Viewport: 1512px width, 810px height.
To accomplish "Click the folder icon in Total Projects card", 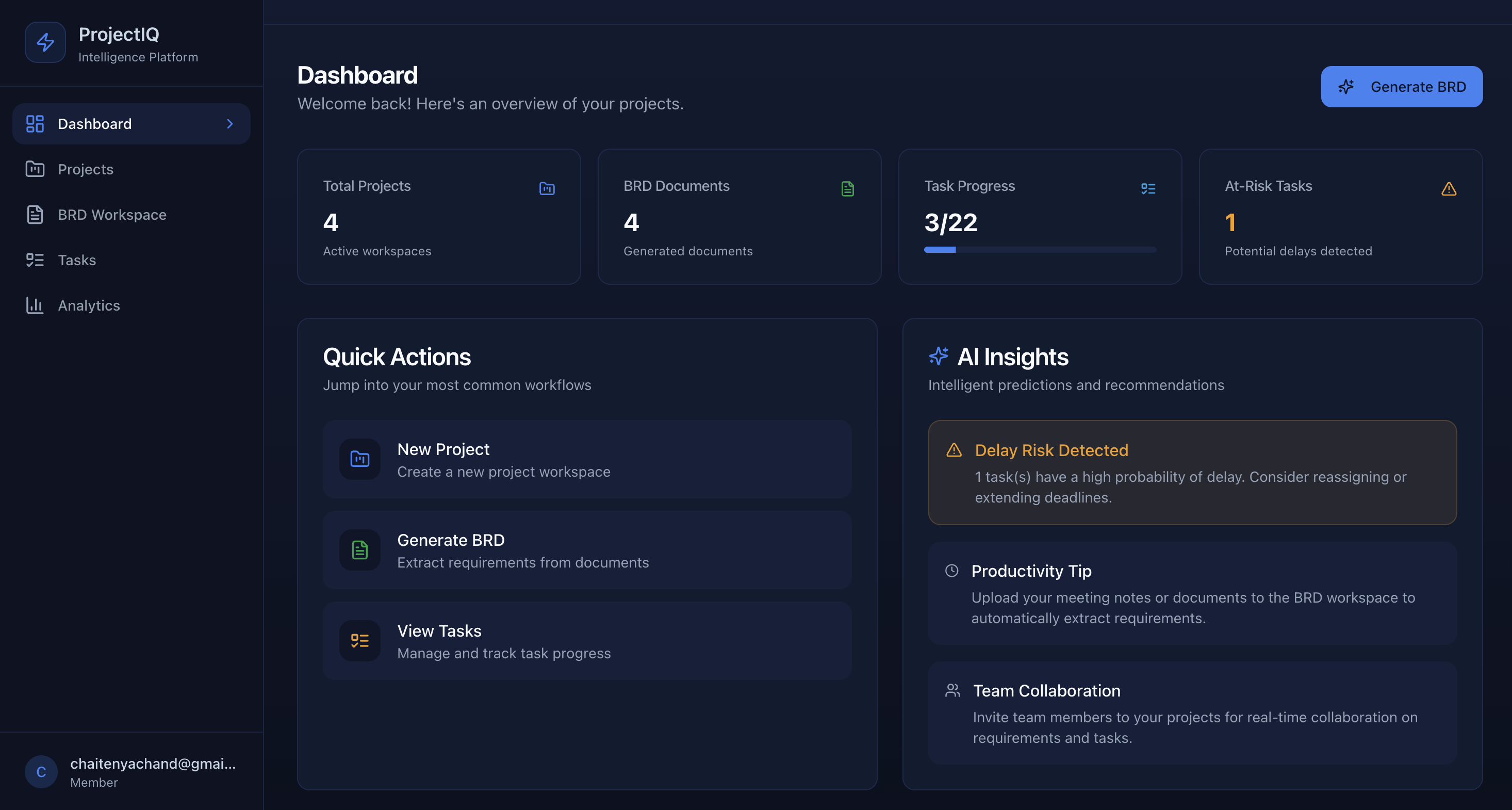I will coord(547,188).
